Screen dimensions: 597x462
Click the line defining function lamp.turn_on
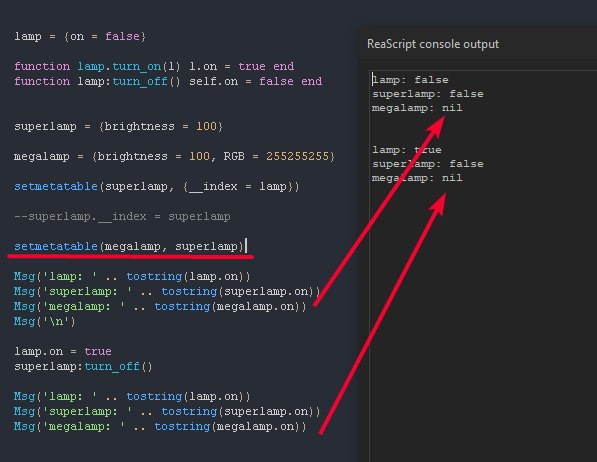pyautogui.click(x=154, y=67)
